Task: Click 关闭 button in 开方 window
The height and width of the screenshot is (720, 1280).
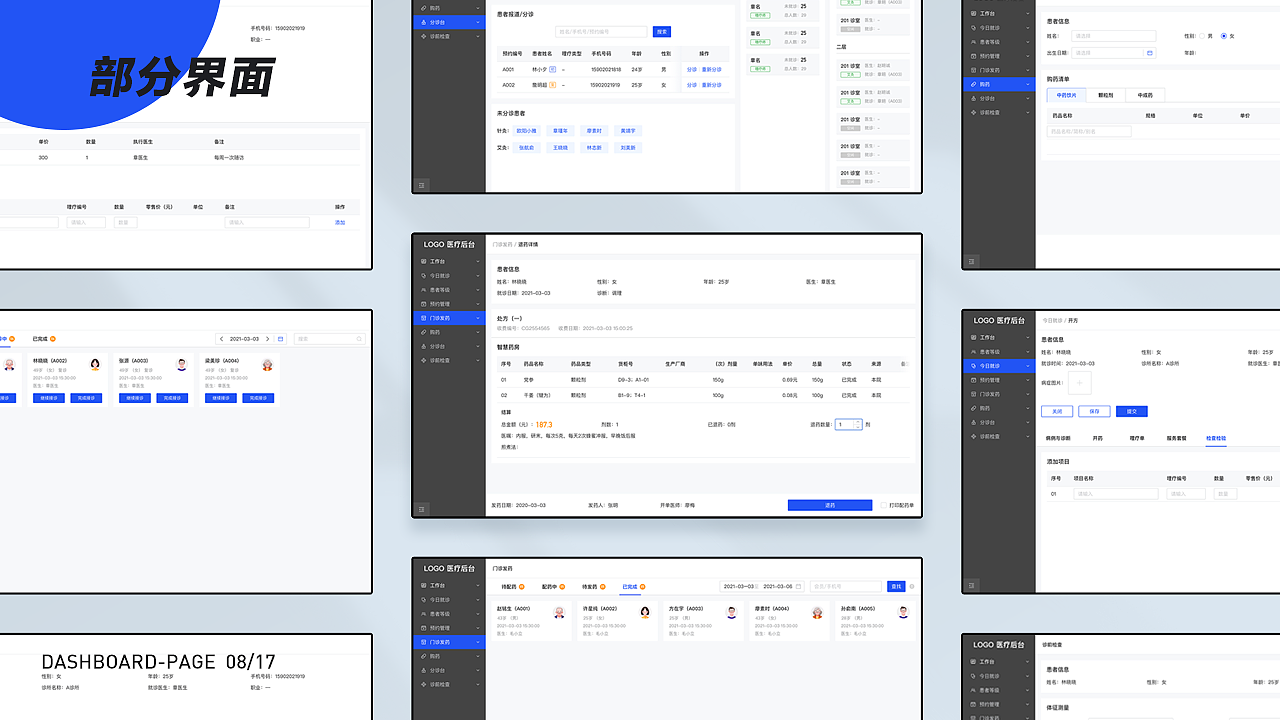Action: [x=1057, y=411]
